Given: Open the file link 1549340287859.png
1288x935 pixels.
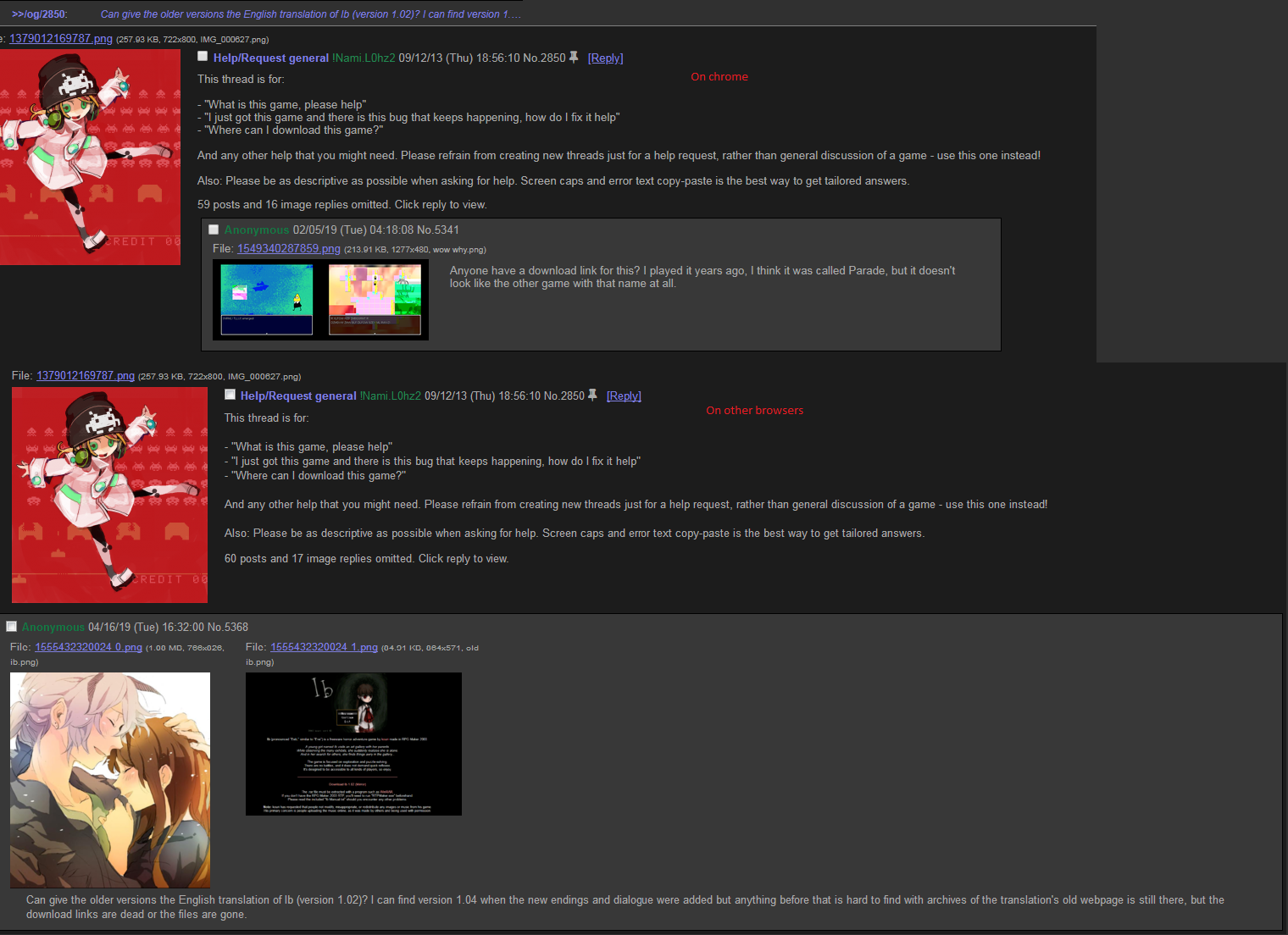Looking at the screenshot, I should tap(289, 249).
